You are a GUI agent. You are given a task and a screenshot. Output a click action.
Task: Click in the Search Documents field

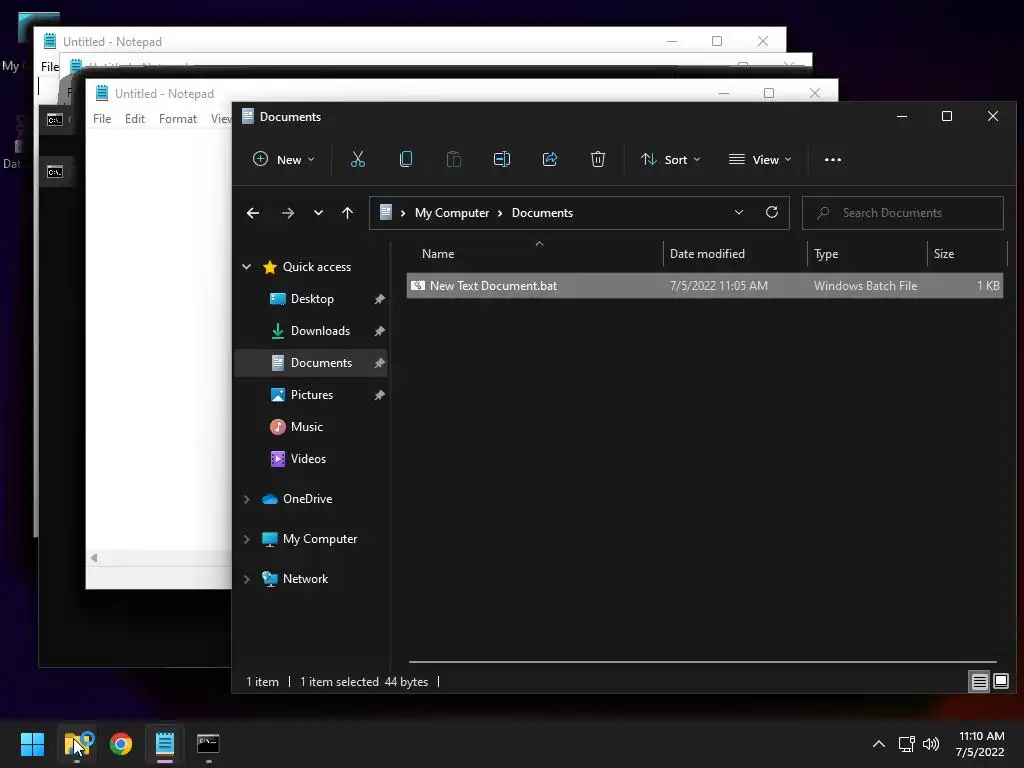(903, 213)
